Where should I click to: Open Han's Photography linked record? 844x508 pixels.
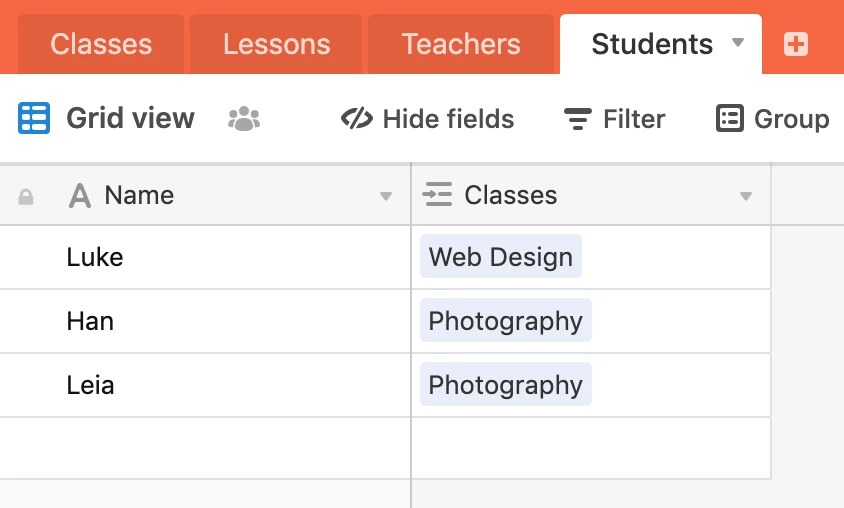point(506,321)
